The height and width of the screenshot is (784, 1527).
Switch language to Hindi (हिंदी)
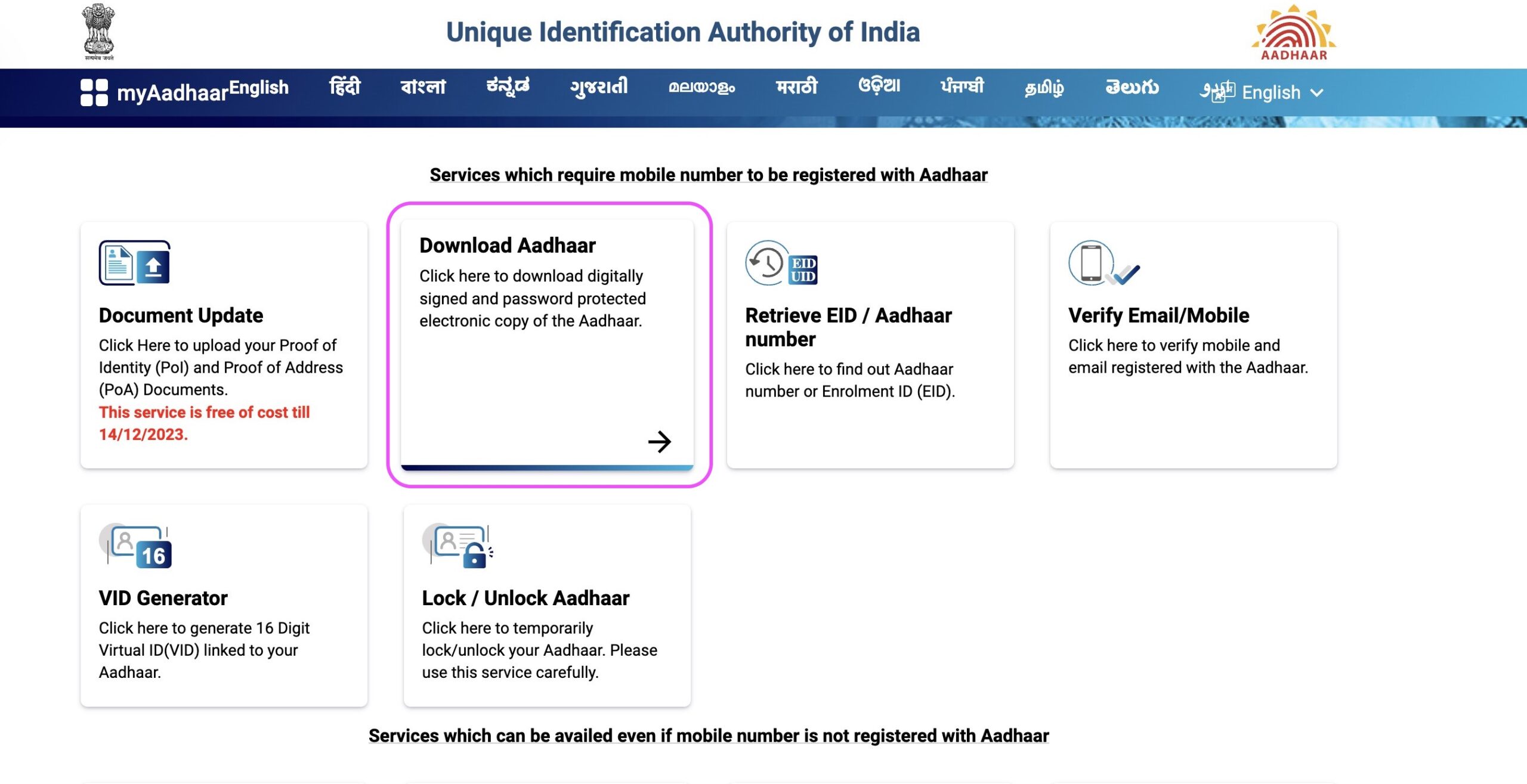coord(345,87)
